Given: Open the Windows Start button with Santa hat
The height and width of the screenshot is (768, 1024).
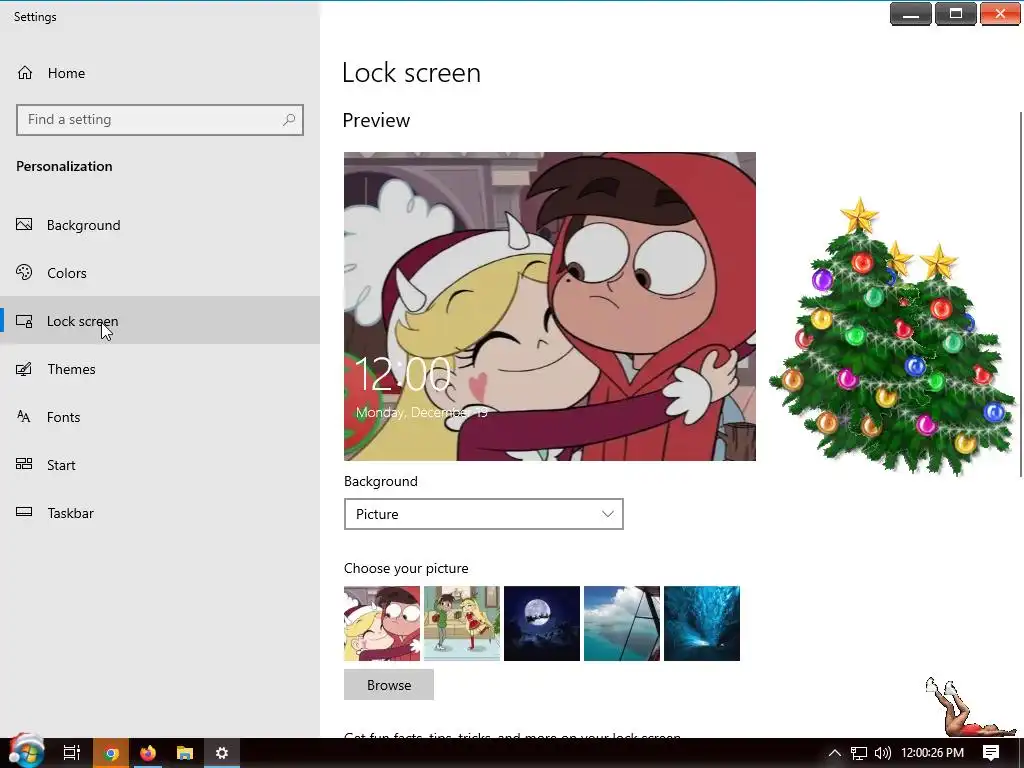Looking at the screenshot, I should tap(26, 751).
